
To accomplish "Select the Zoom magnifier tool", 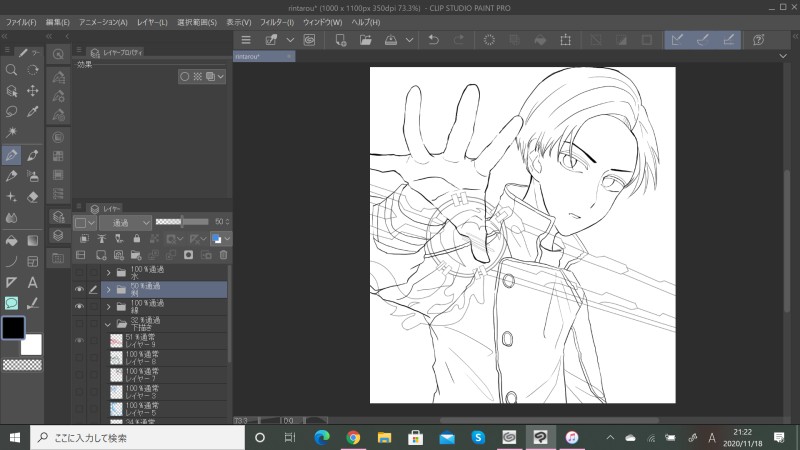I will [11, 70].
